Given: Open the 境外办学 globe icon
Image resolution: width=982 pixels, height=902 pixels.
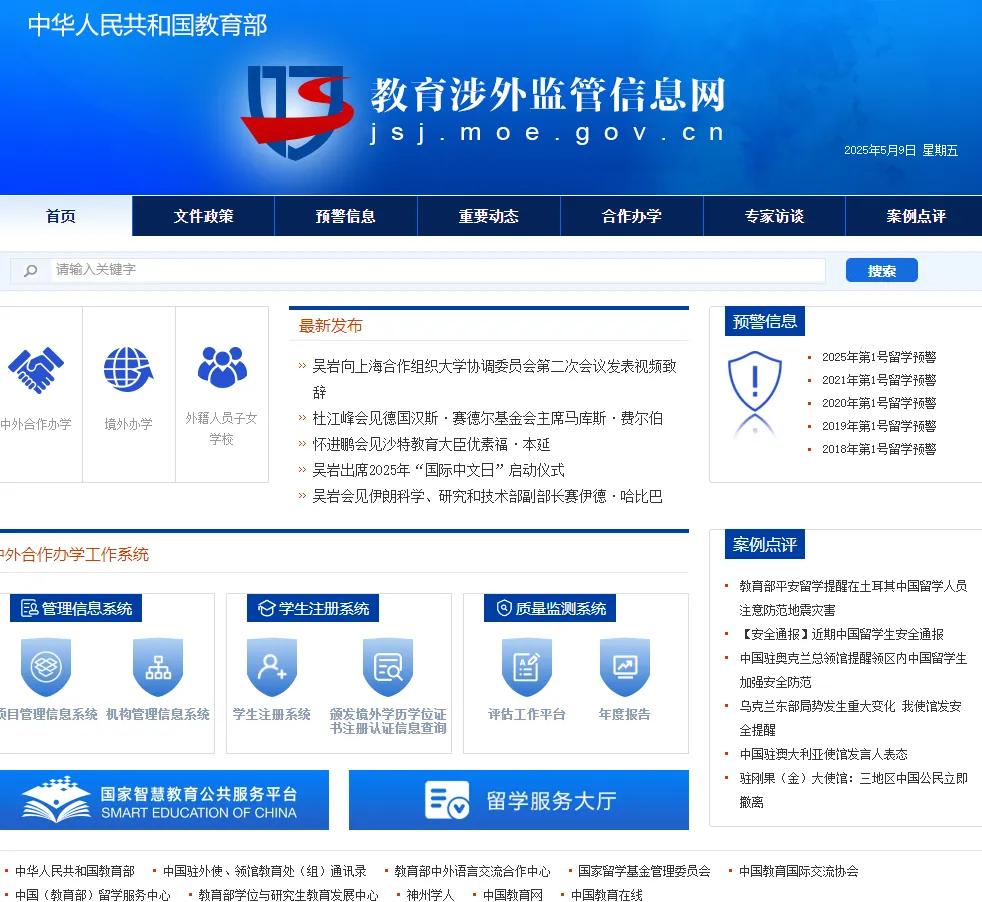Looking at the screenshot, I should point(128,370).
